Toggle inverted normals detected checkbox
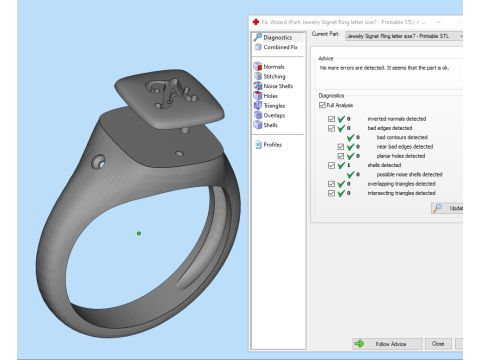Screen dimensions: 480x360 pos(331,119)
